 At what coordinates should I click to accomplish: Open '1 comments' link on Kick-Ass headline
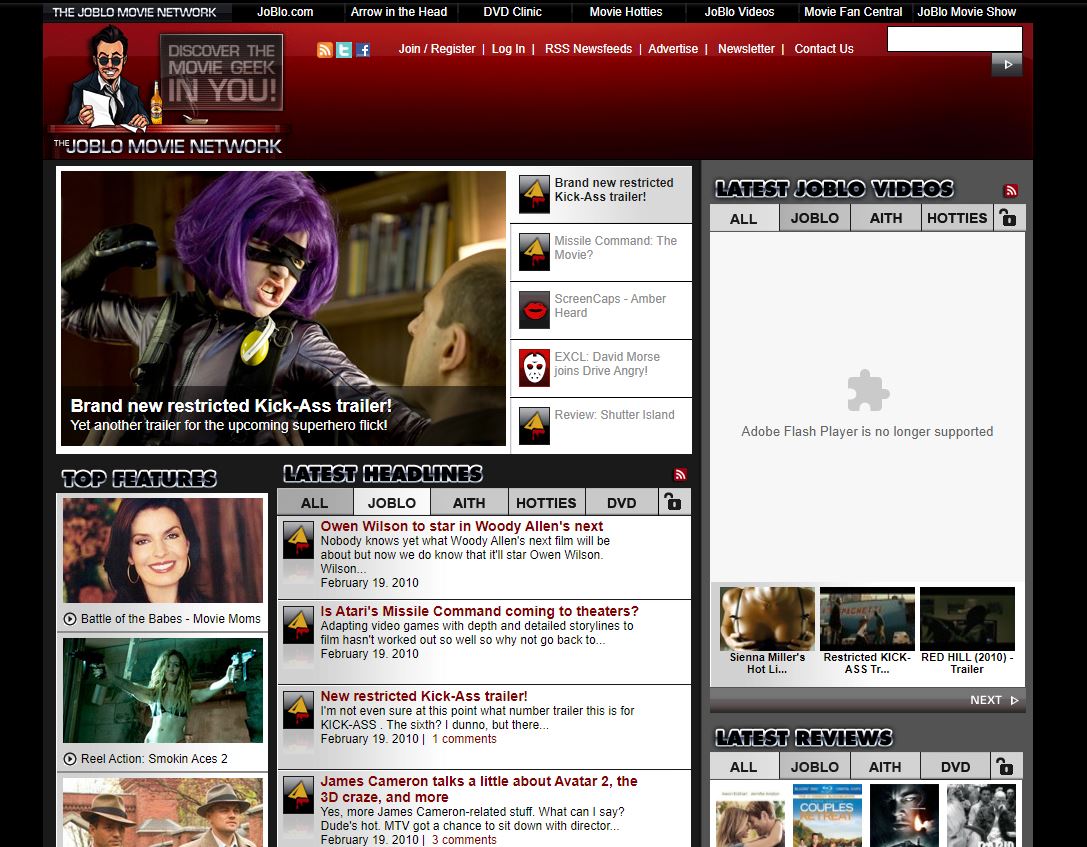click(464, 739)
